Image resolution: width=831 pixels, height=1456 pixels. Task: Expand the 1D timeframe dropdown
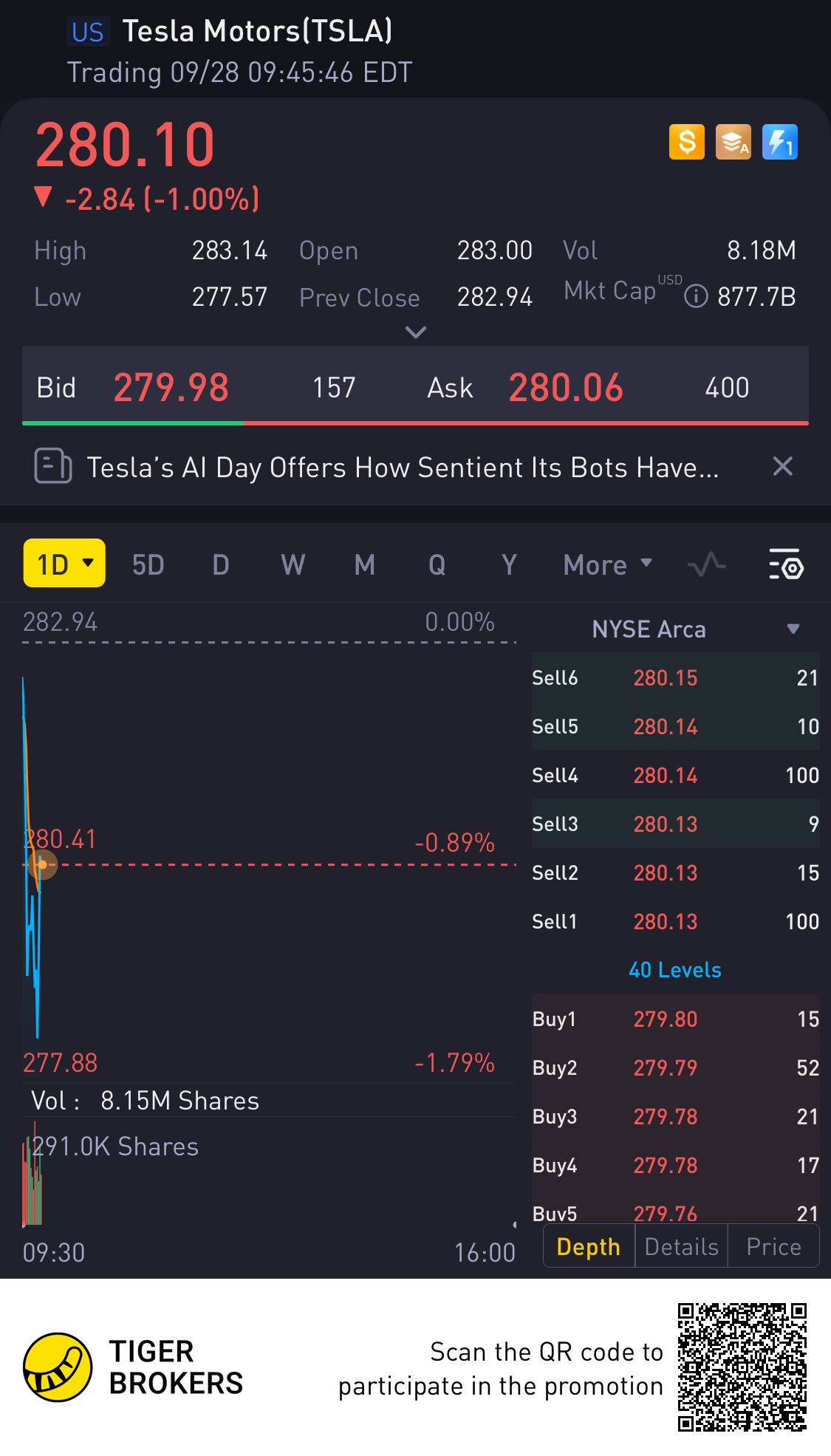point(64,564)
